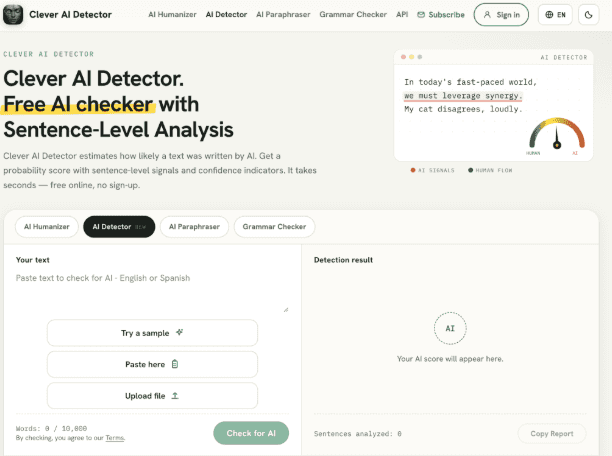Click the paste-text input area
Screen dimensions: 612x456
click(x=152, y=292)
